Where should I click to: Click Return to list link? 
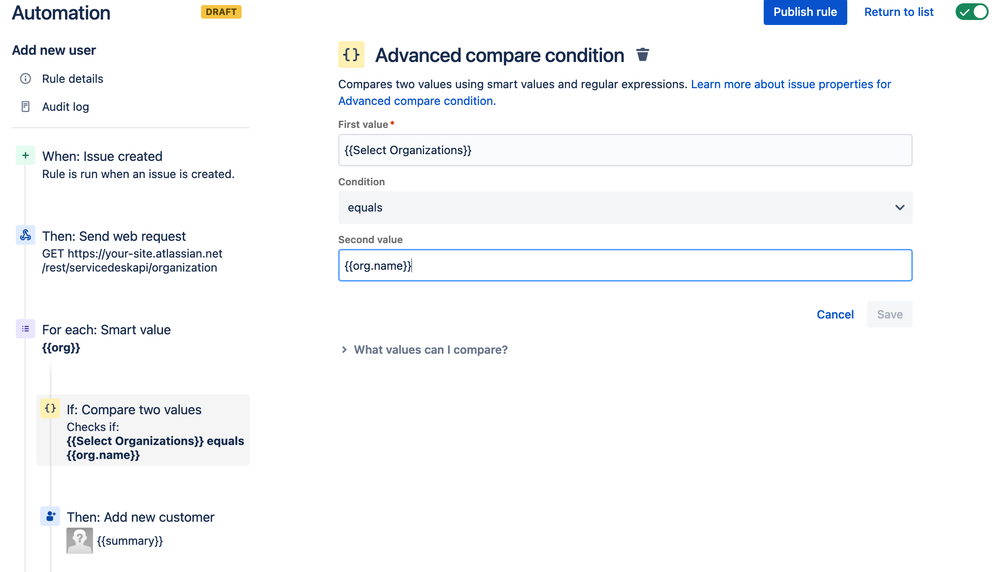point(898,12)
